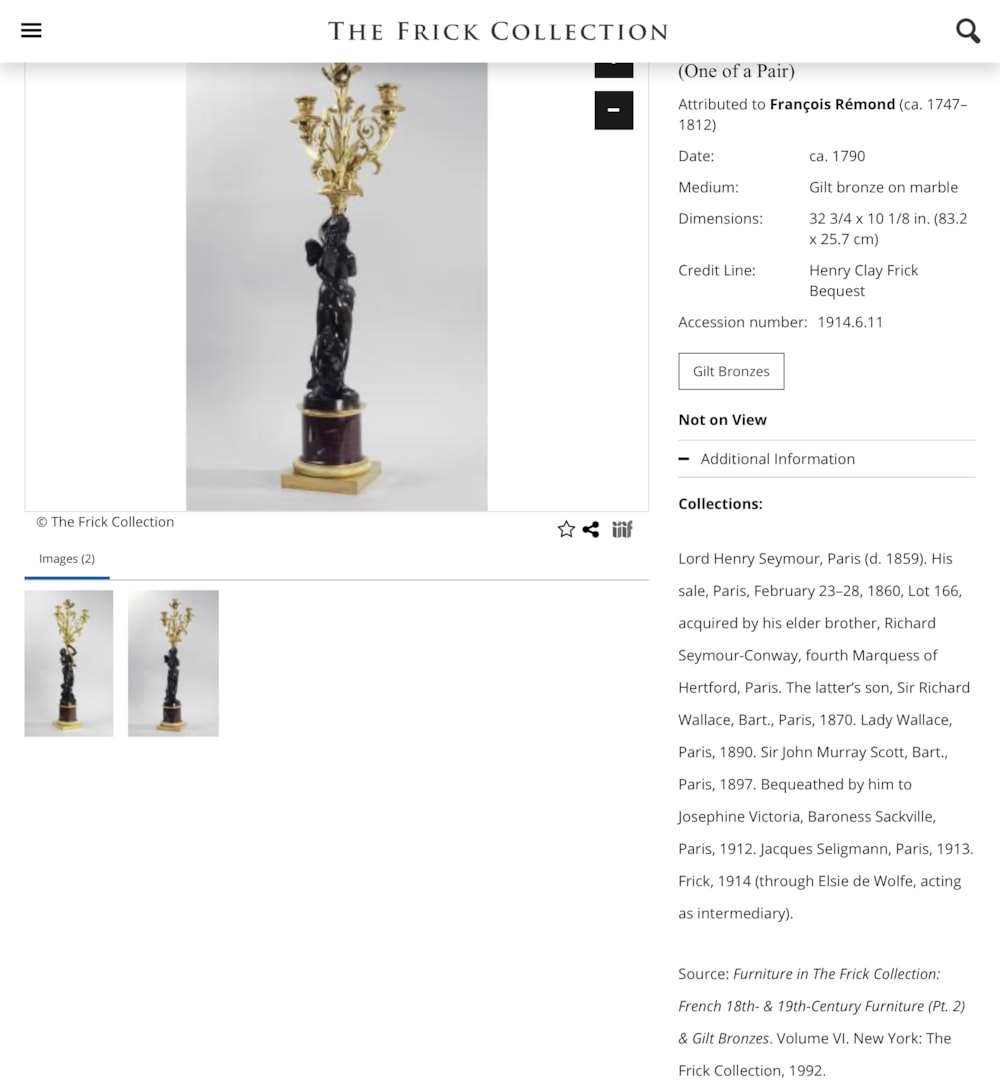The height and width of the screenshot is (1090, 1000).
Task: View the second candelabrum thumbnail
Action: click(x=173, y=663)
